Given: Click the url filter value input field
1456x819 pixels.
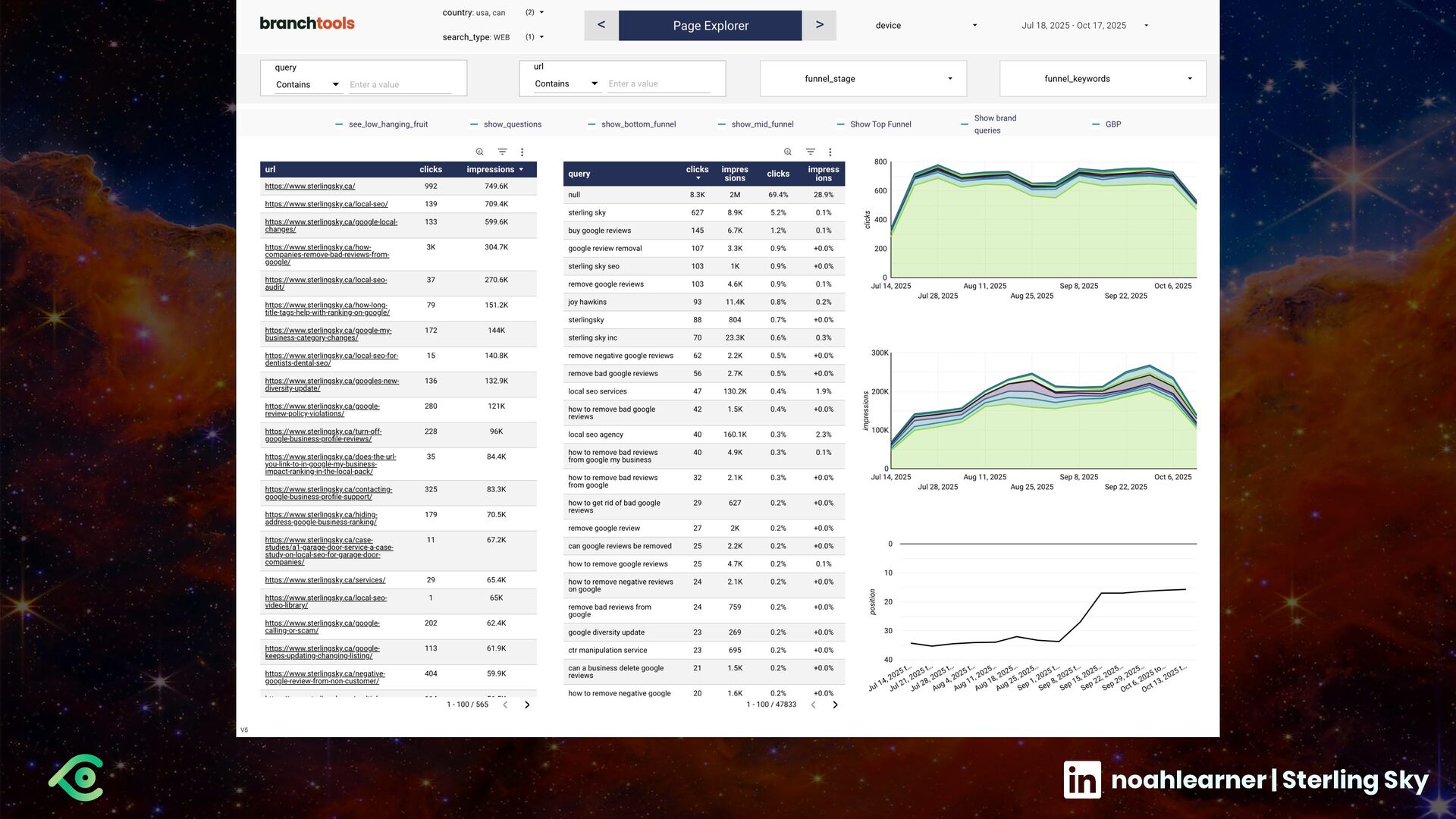Looking at the screenshot, I should pos(658,84).
